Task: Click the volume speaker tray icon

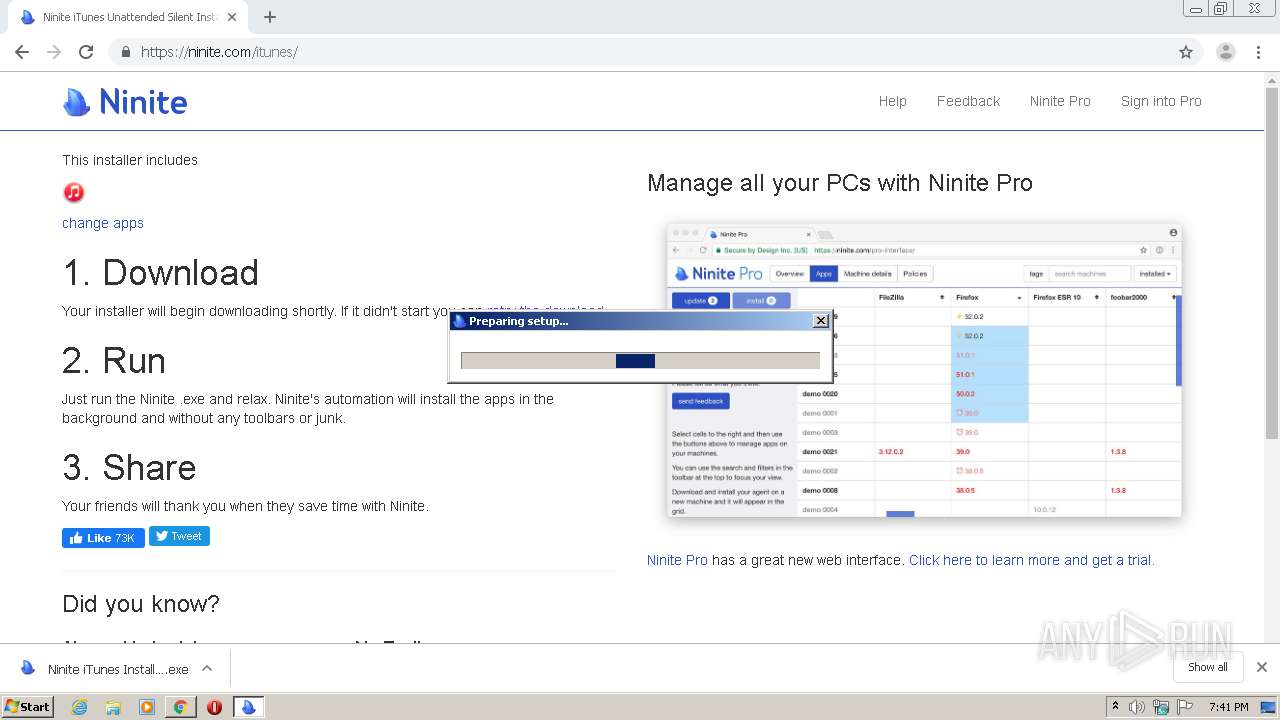Action: pos(1137,707)
